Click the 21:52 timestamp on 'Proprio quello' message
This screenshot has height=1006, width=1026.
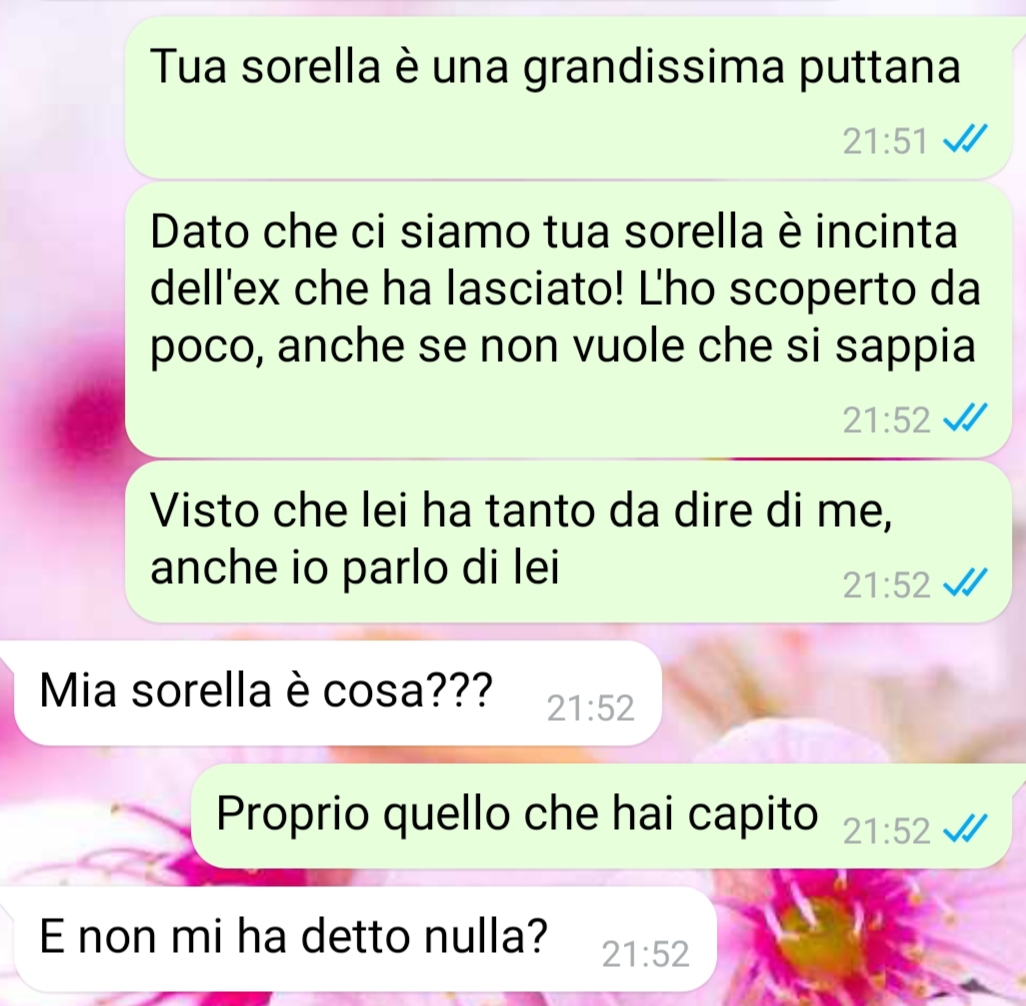886,831
